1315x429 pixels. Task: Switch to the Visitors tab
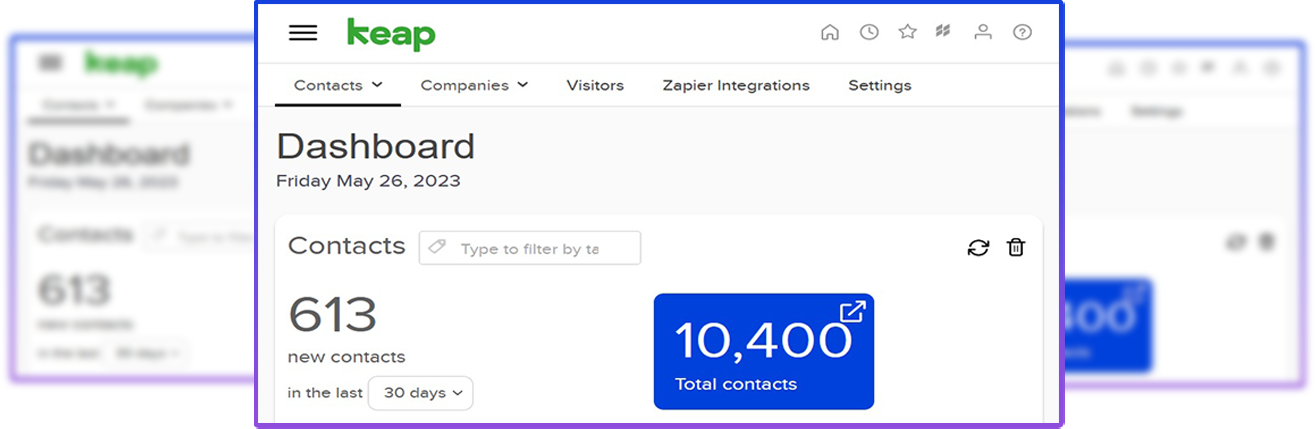595,85
